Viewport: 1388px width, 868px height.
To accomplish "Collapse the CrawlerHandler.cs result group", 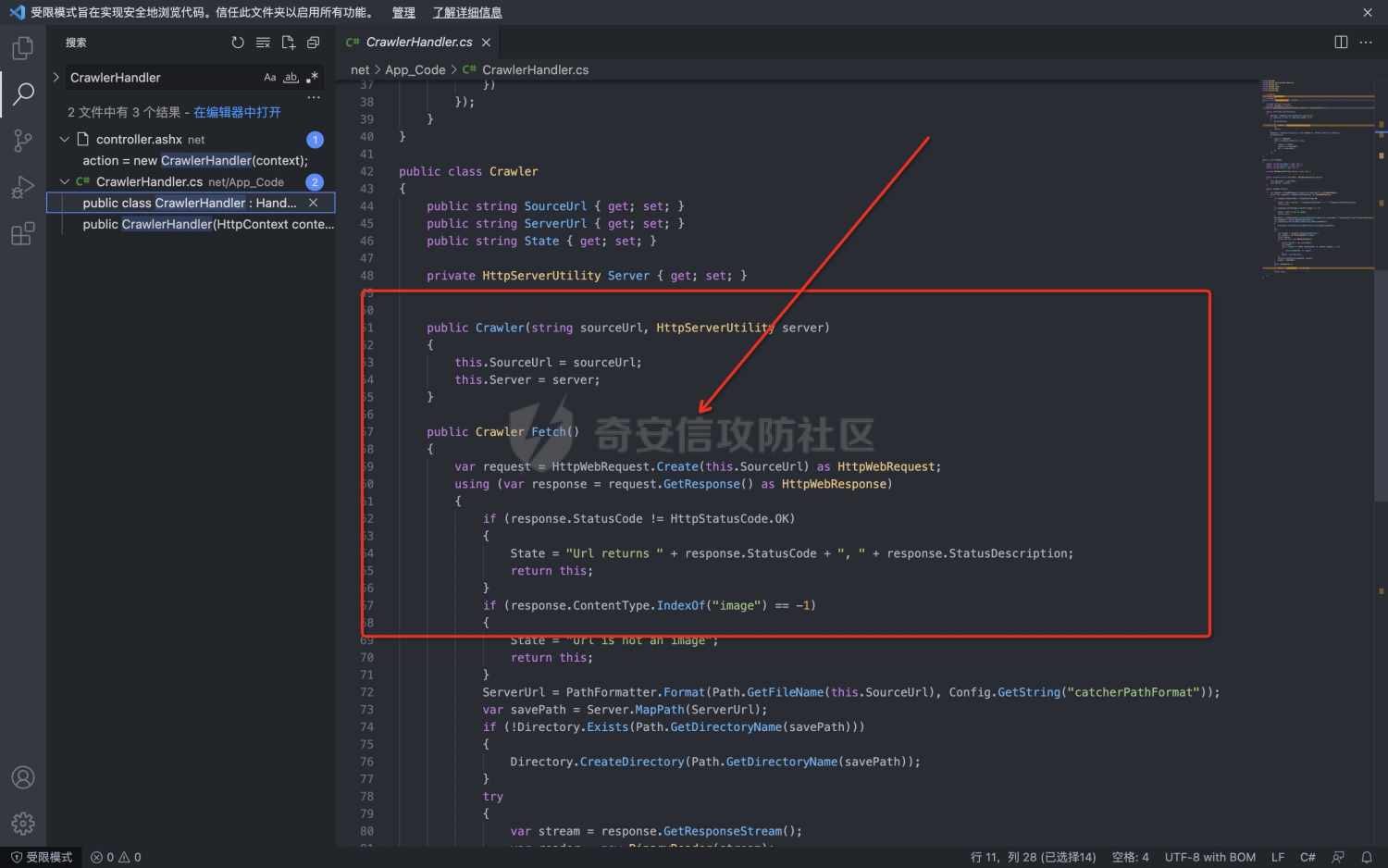I will tap(64, 182).
